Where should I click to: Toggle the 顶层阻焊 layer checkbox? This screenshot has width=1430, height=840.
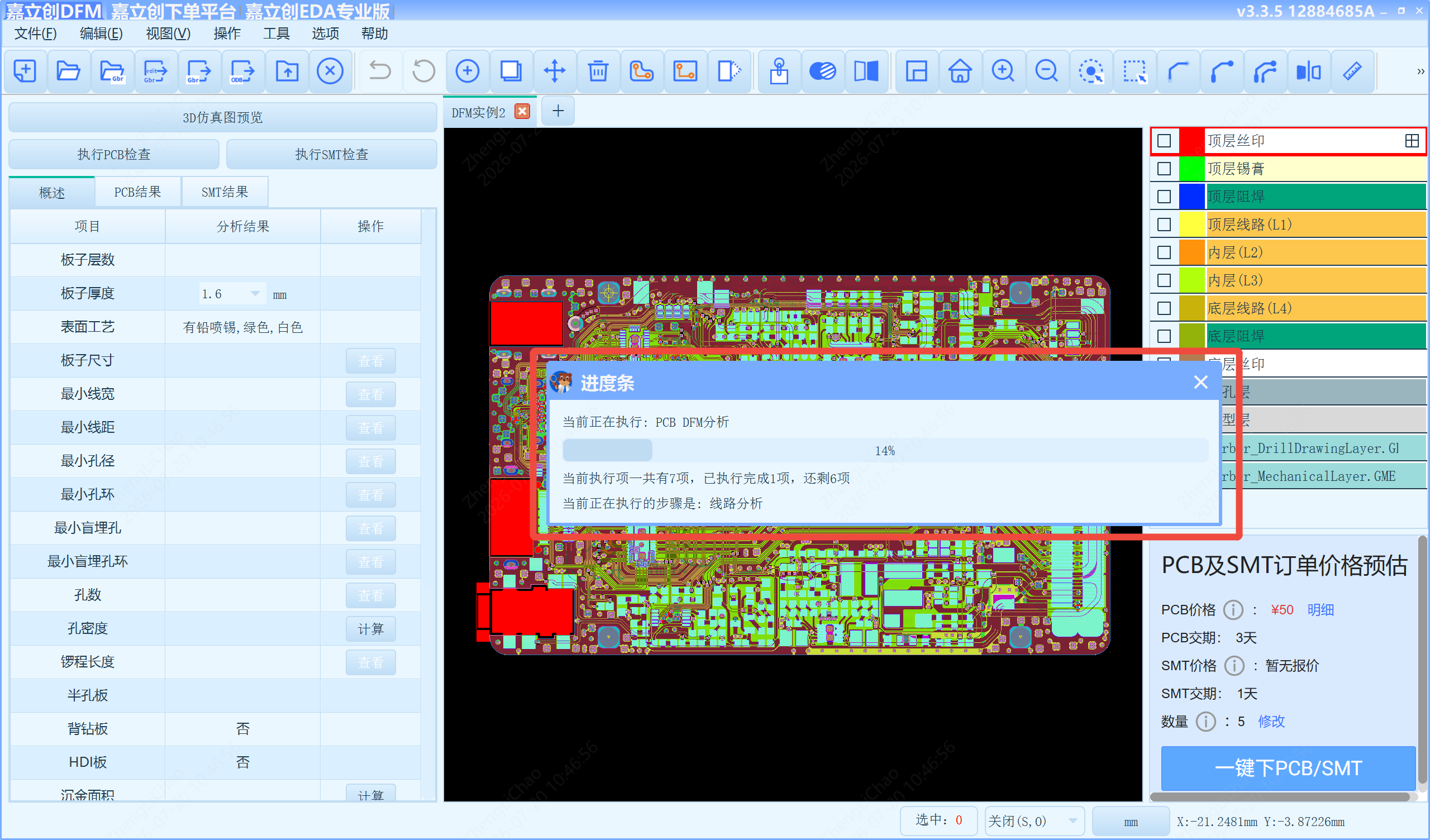pos(1164,197)
